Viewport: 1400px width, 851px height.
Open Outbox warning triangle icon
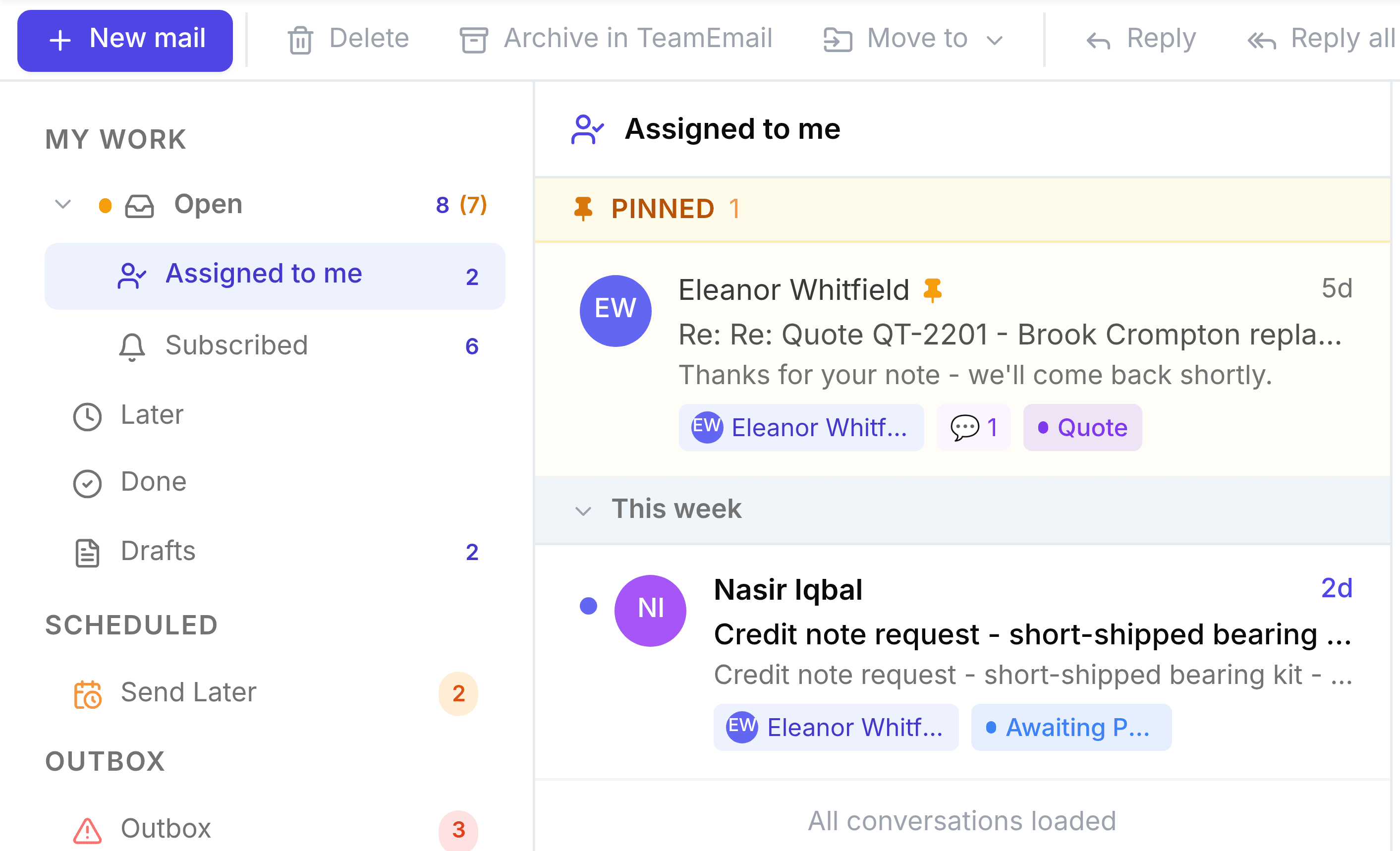point(87,830)
